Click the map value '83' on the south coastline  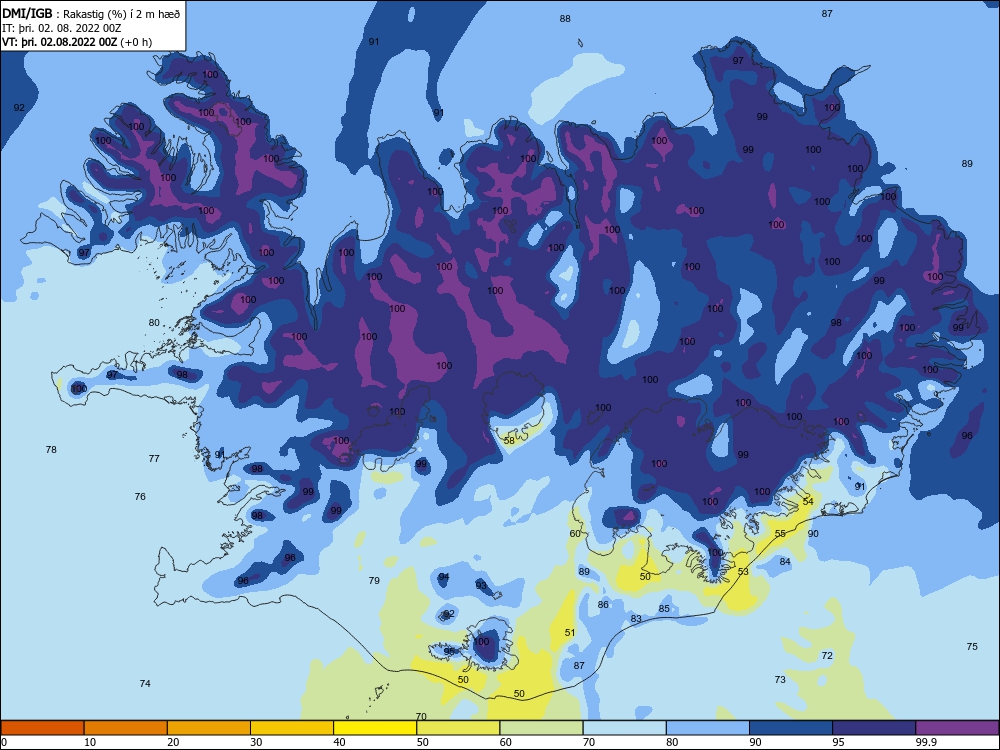tap(636, 619)
